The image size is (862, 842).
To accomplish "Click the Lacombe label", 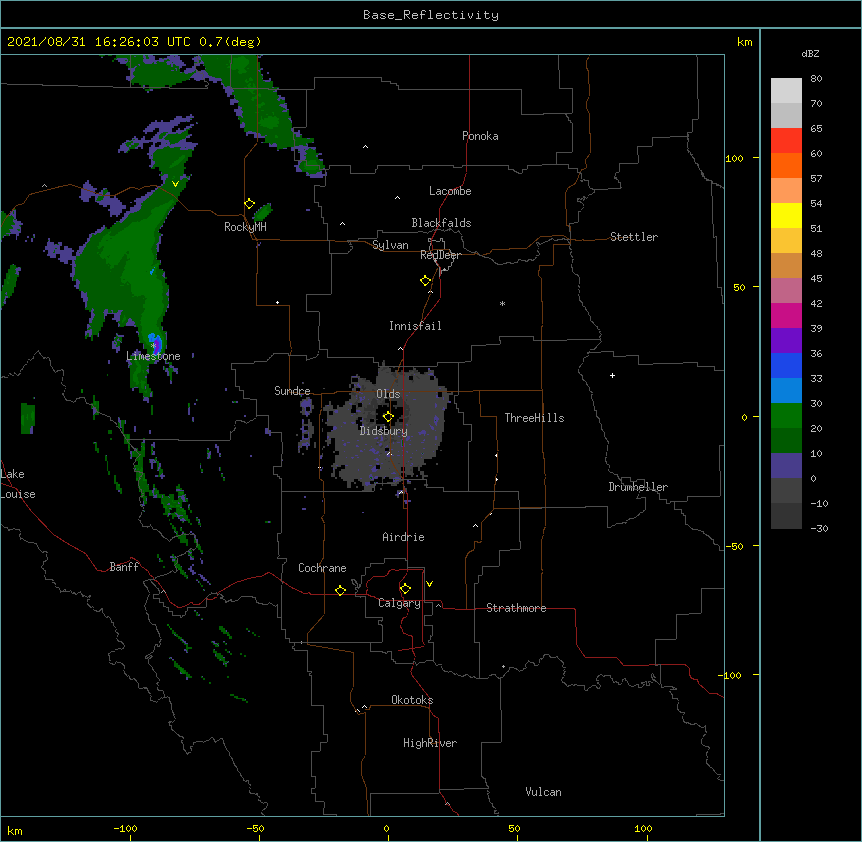I will pos(450,191).
